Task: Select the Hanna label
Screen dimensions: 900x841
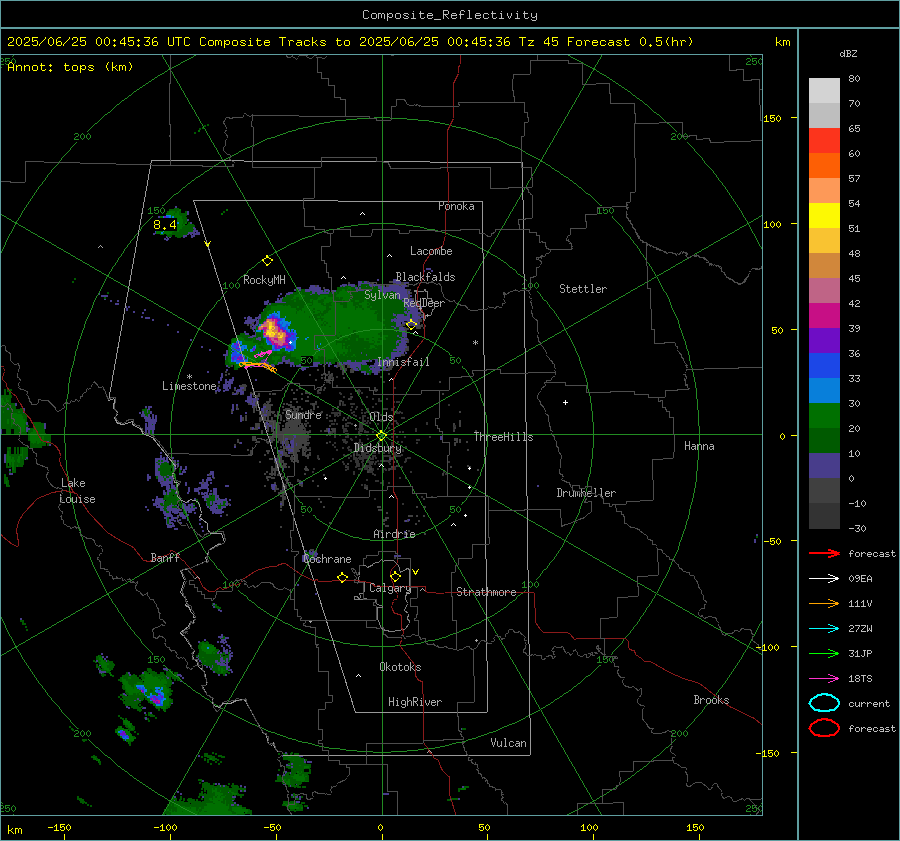Action: (x=699, y=446)
